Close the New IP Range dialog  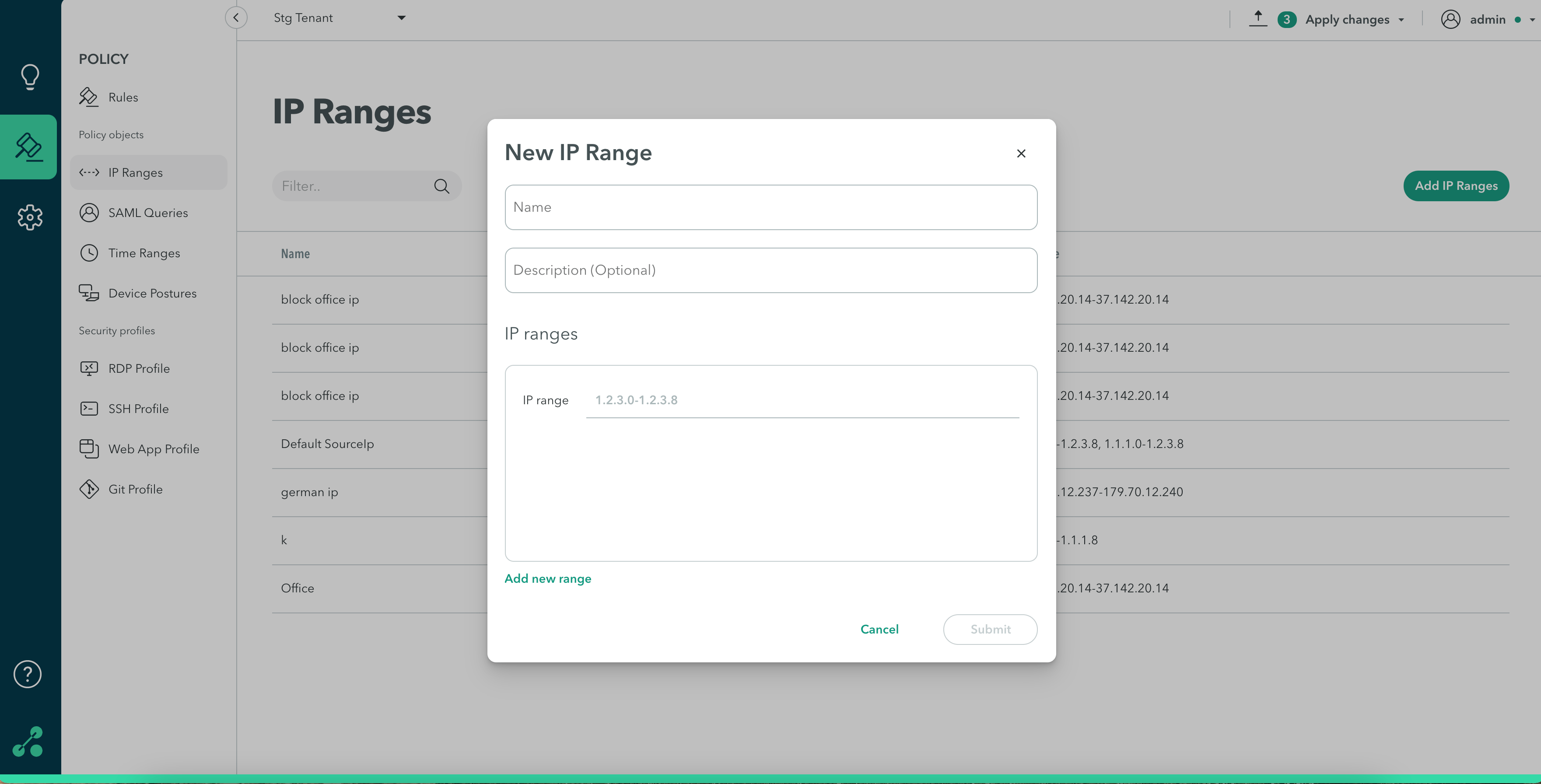point(1021,154)
